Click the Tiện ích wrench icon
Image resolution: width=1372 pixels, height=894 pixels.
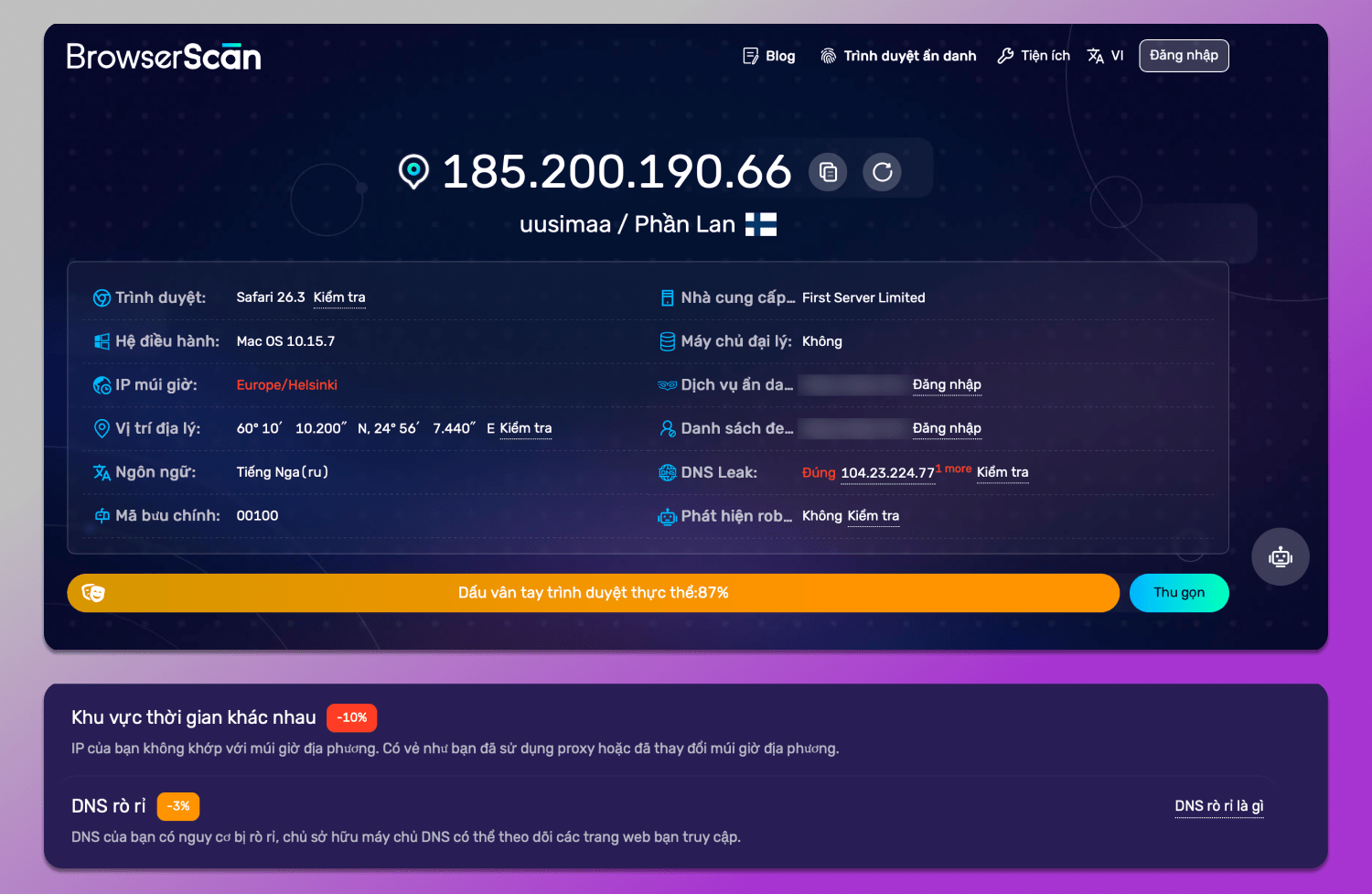pos(1005,55)
